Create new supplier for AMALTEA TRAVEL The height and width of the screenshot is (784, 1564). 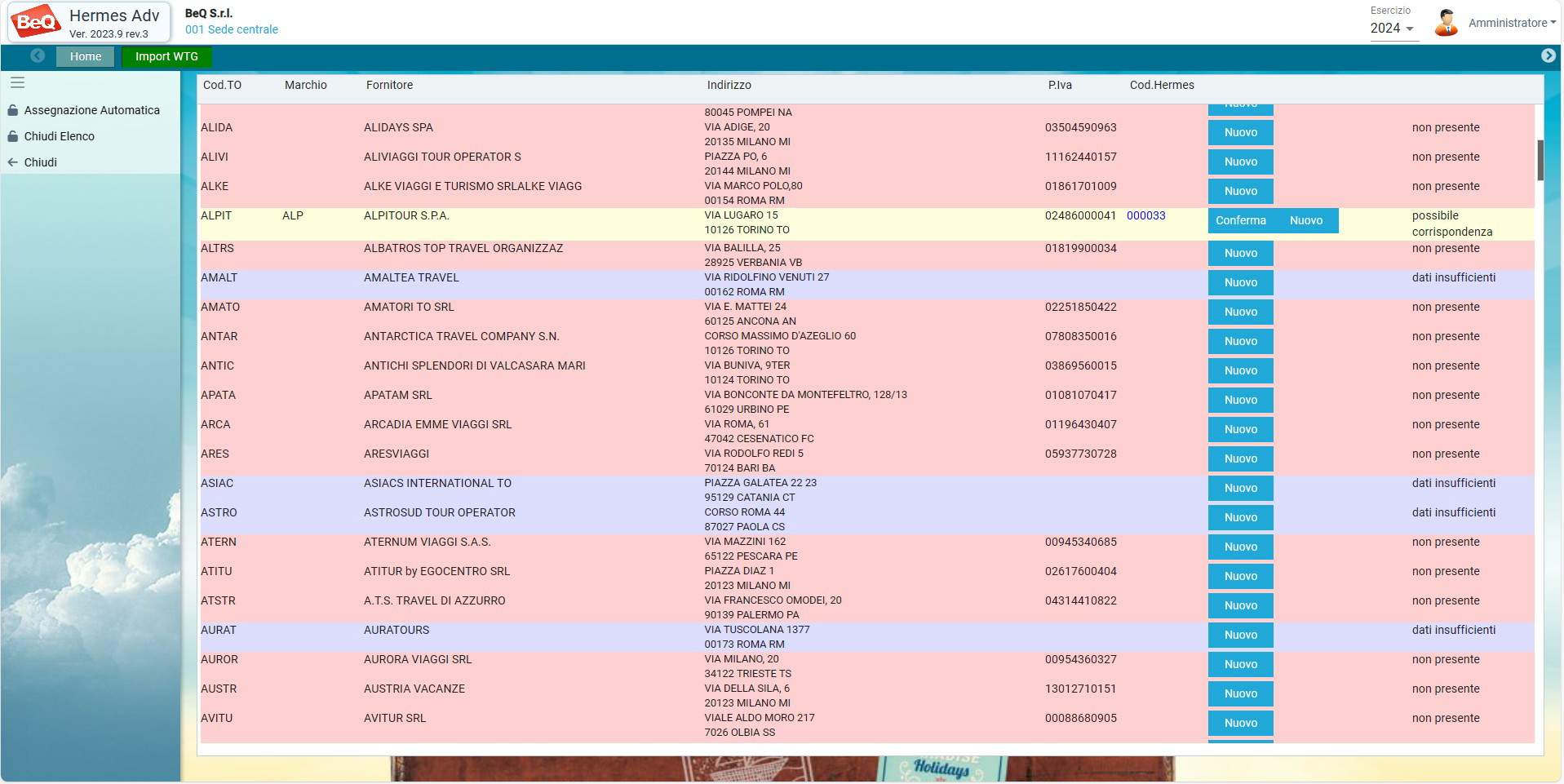tap(1240, 282)
